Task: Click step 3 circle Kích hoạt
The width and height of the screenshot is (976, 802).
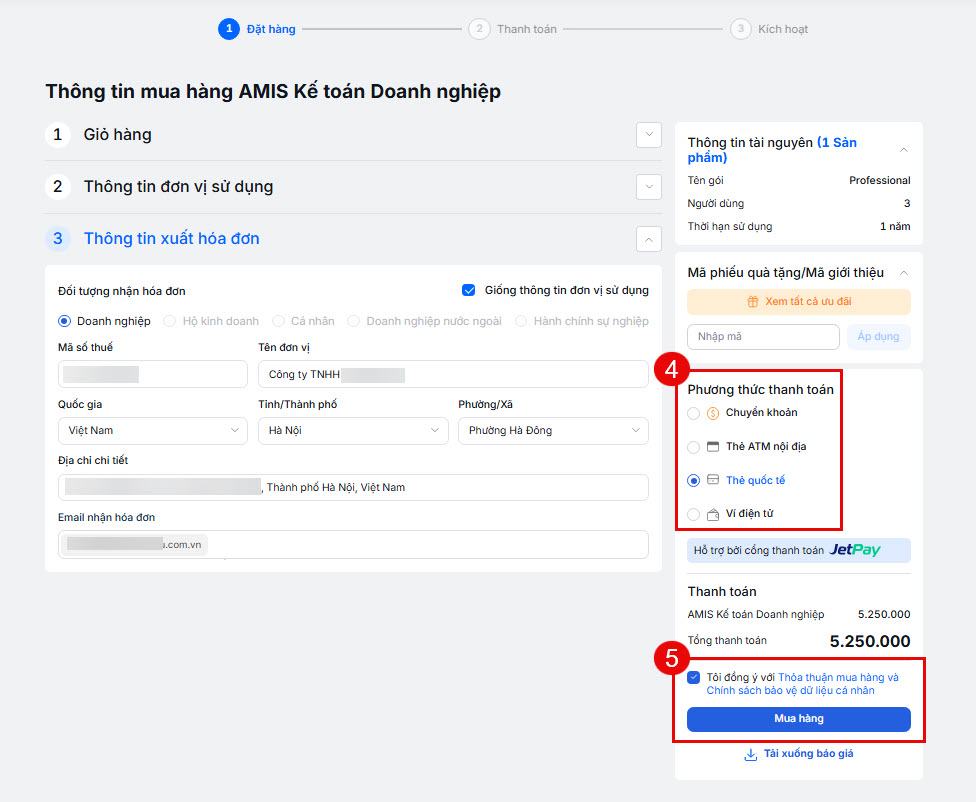Action: [x=741, y=29]
